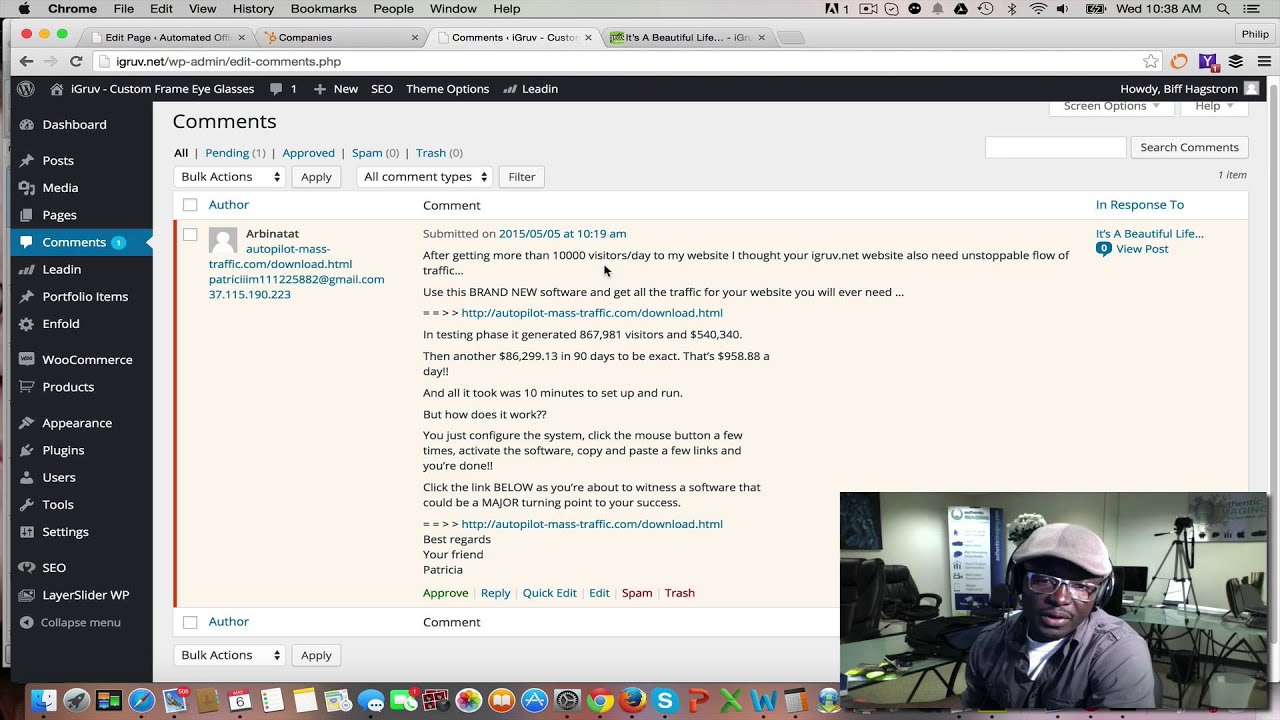1280x720 pixels.
Task: Select the Arbinatat comment checkbox
Action: click(190, 234)
